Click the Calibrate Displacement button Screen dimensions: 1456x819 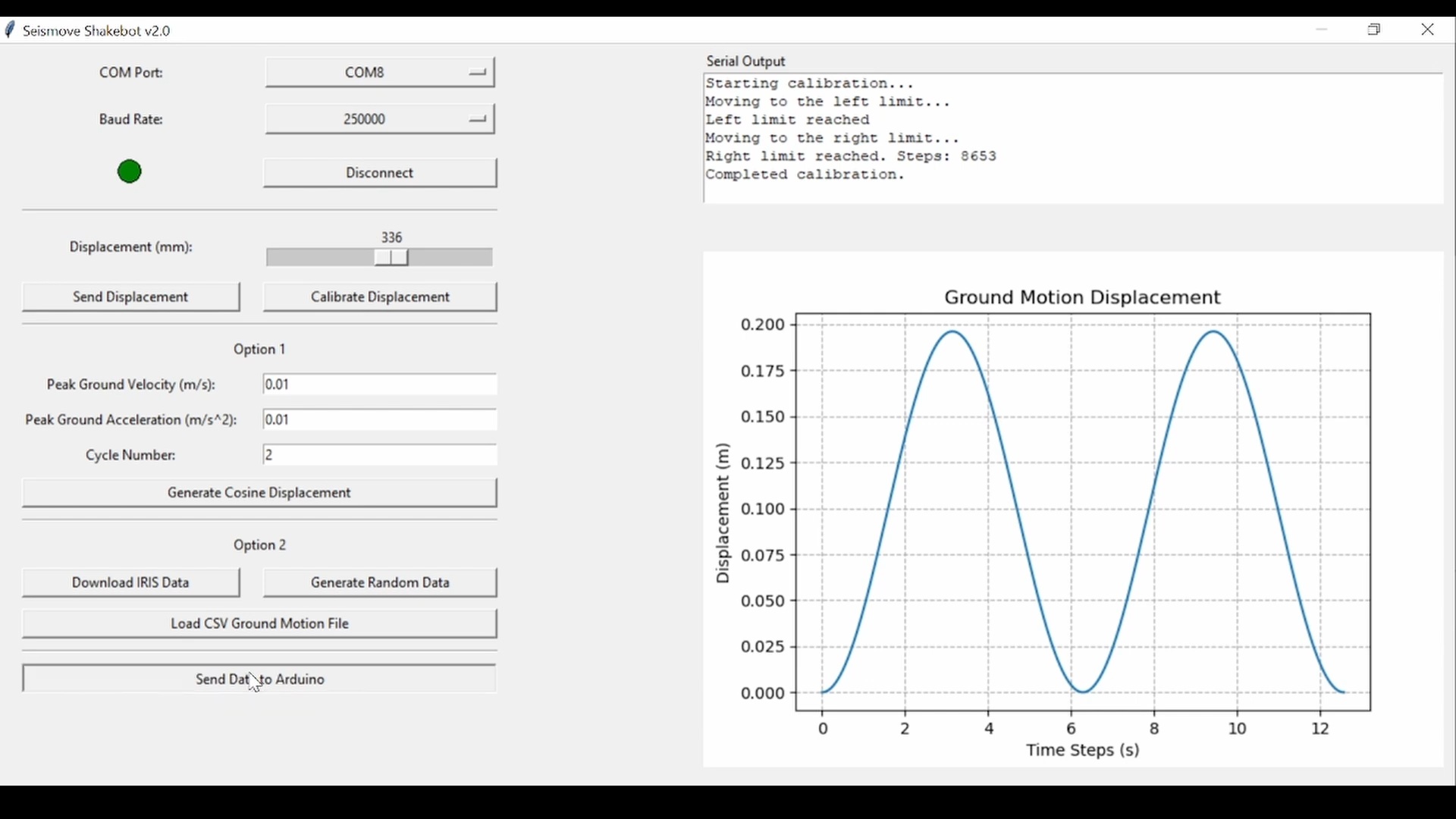(x=380, y=297)
